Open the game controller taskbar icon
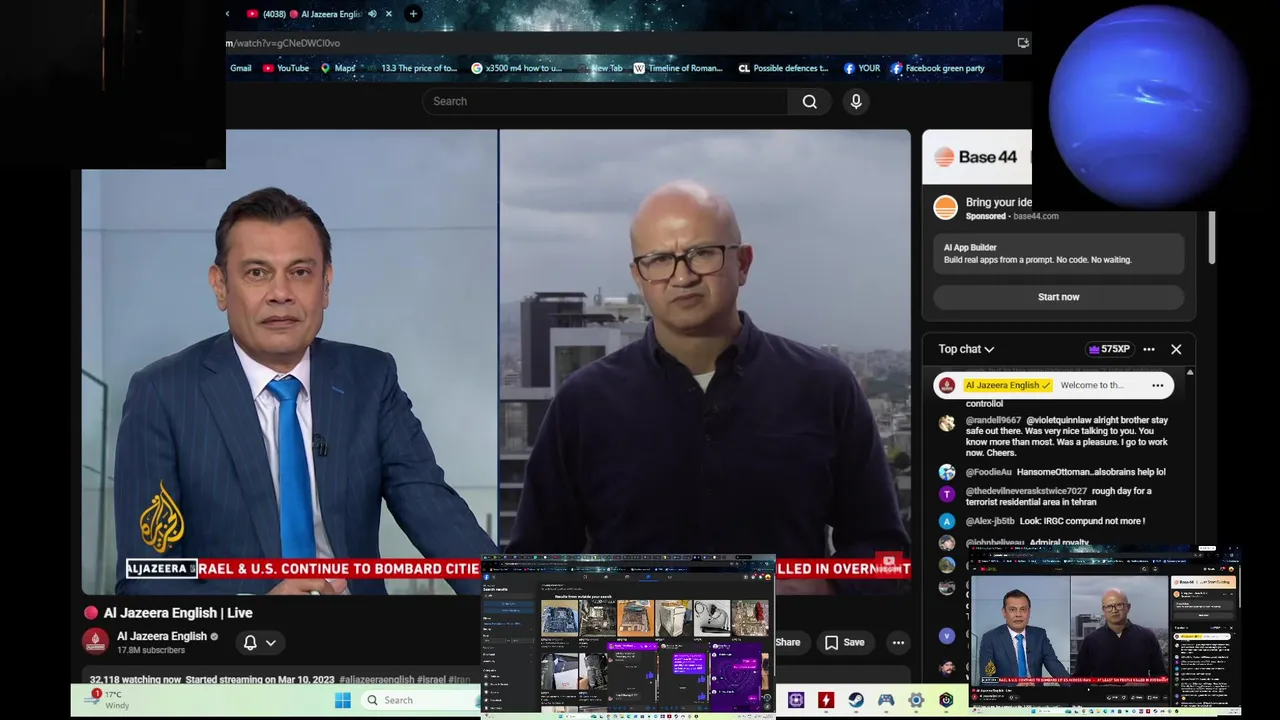Viewport: 1280px width, 720px height. click(886, 700)
